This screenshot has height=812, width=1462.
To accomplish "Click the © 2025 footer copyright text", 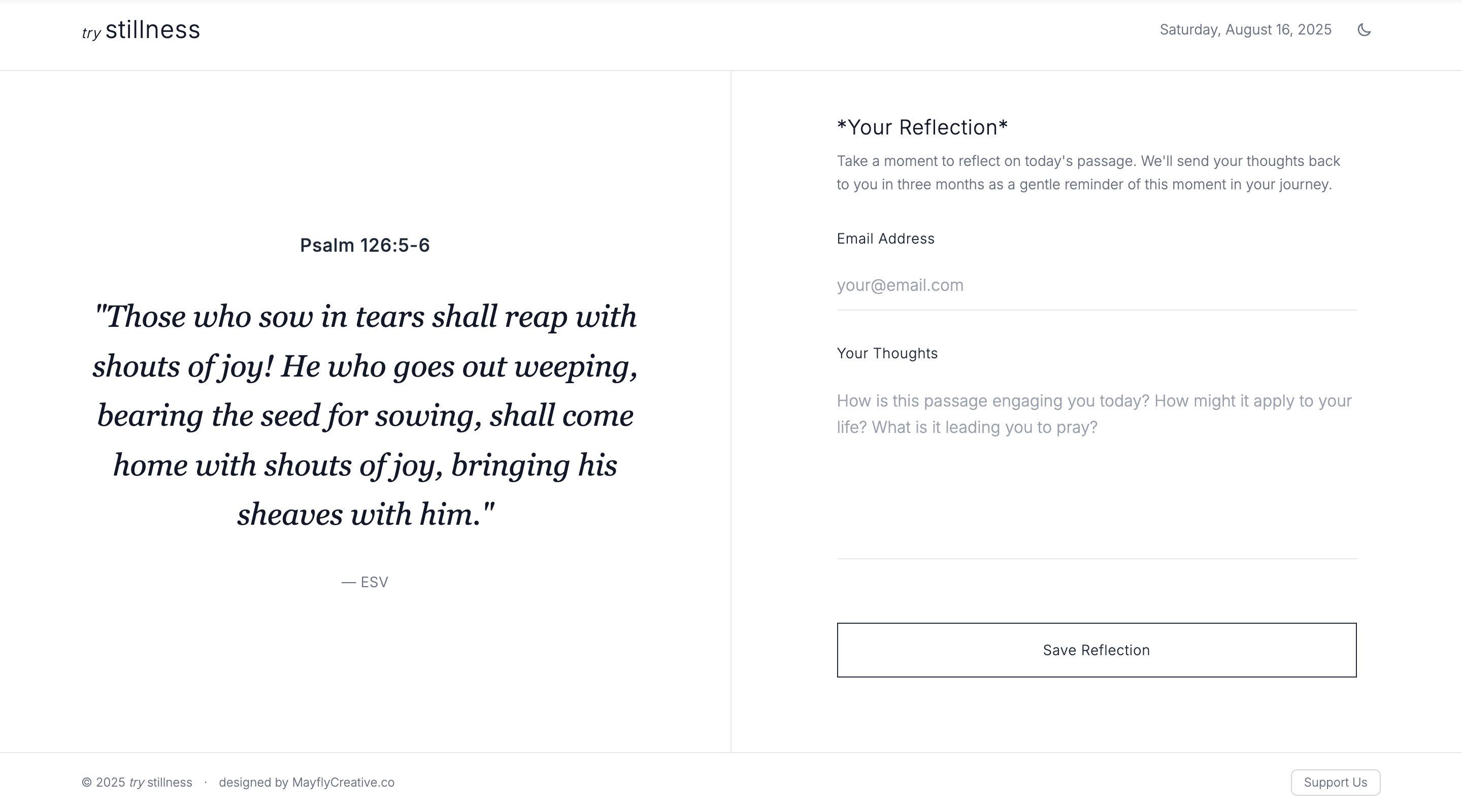I will click(x=103, y=783).
